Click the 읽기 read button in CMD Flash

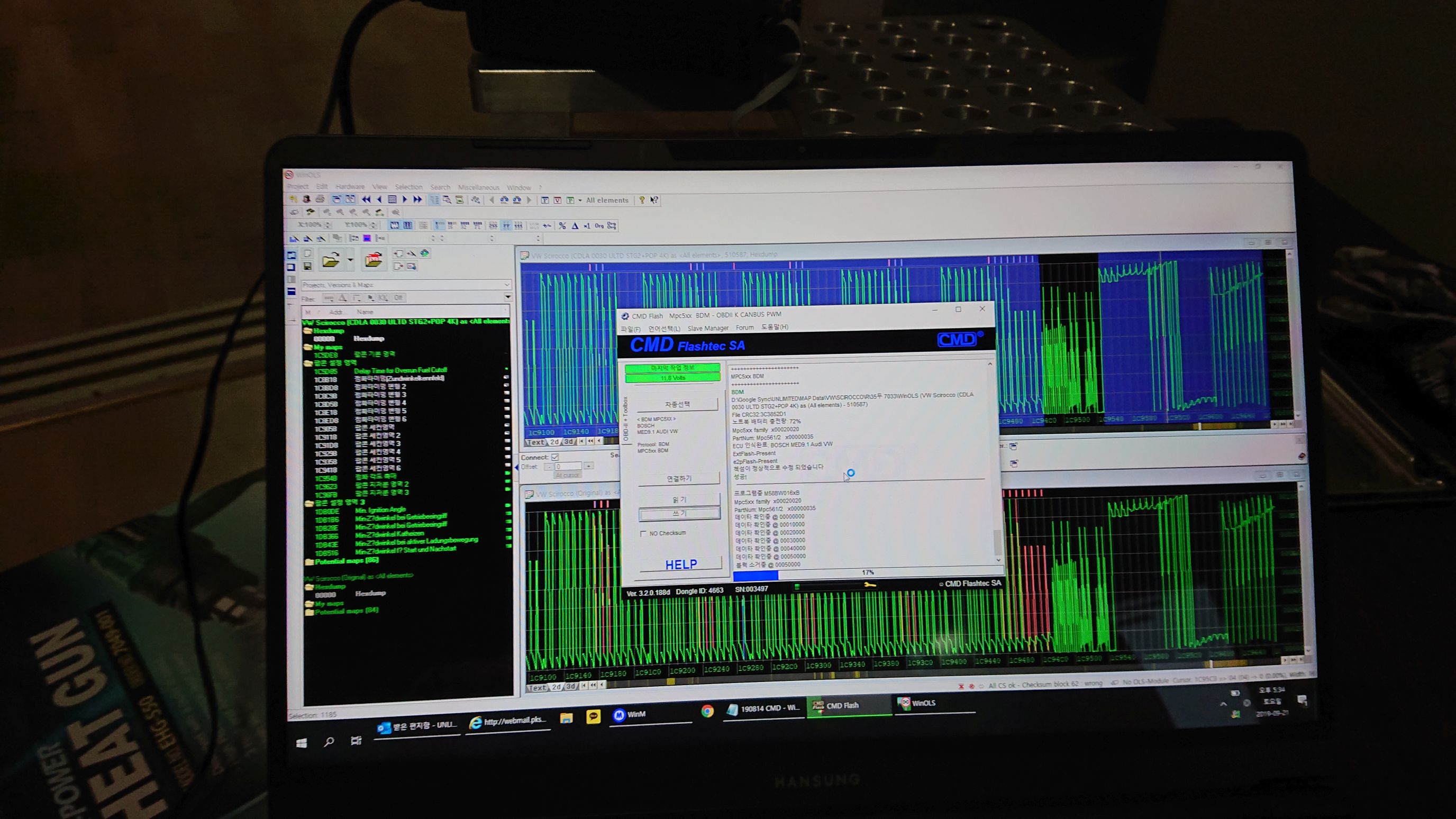pos(679,499)
